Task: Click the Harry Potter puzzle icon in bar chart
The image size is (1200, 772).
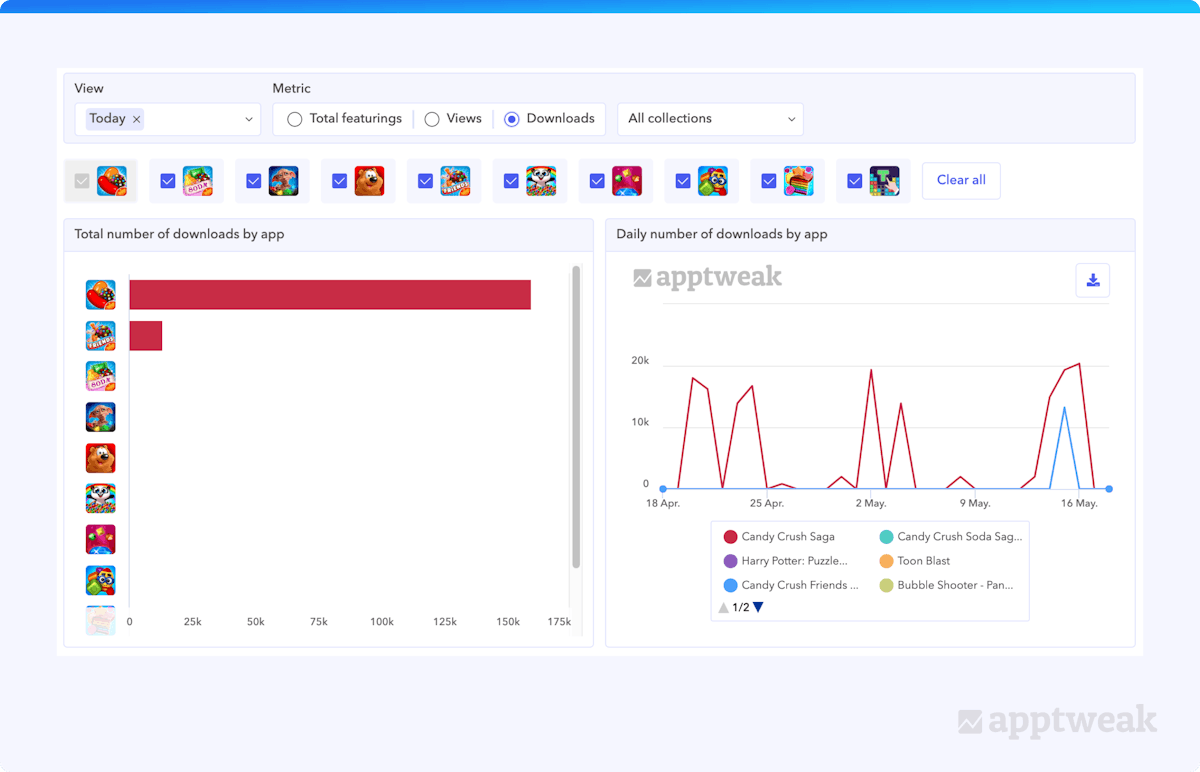Action: pyautogui.click(x=101, y=417)
